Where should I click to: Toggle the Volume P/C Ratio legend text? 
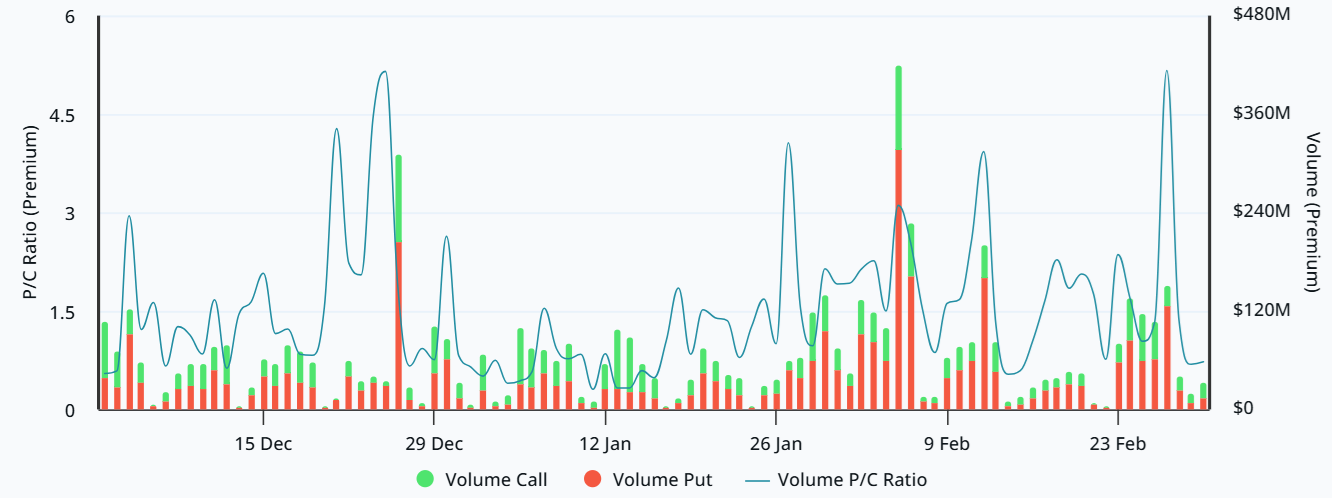852,480
